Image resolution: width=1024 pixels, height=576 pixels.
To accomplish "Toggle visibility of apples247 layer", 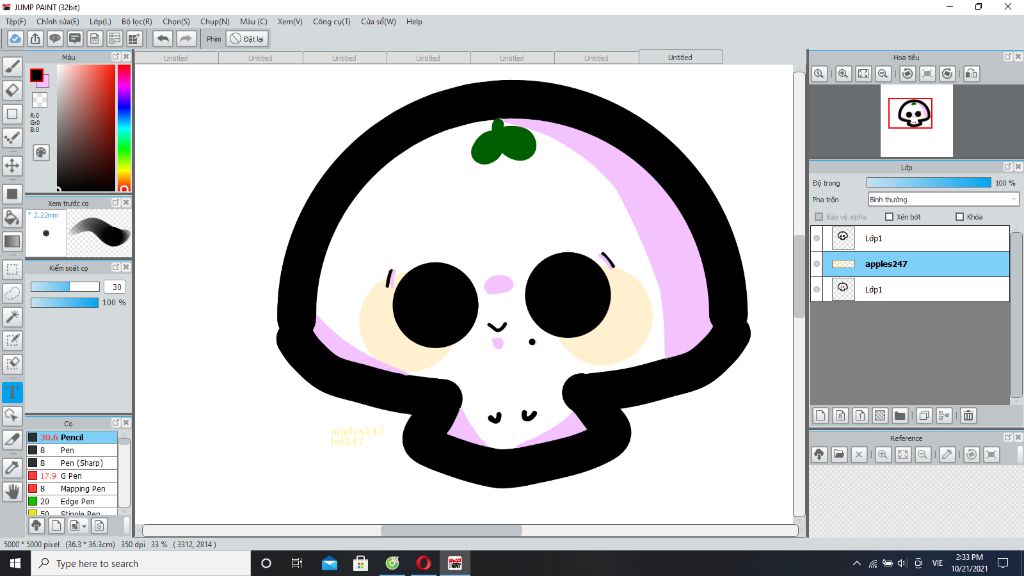I will pyautogui.click(x=817, y=264).
